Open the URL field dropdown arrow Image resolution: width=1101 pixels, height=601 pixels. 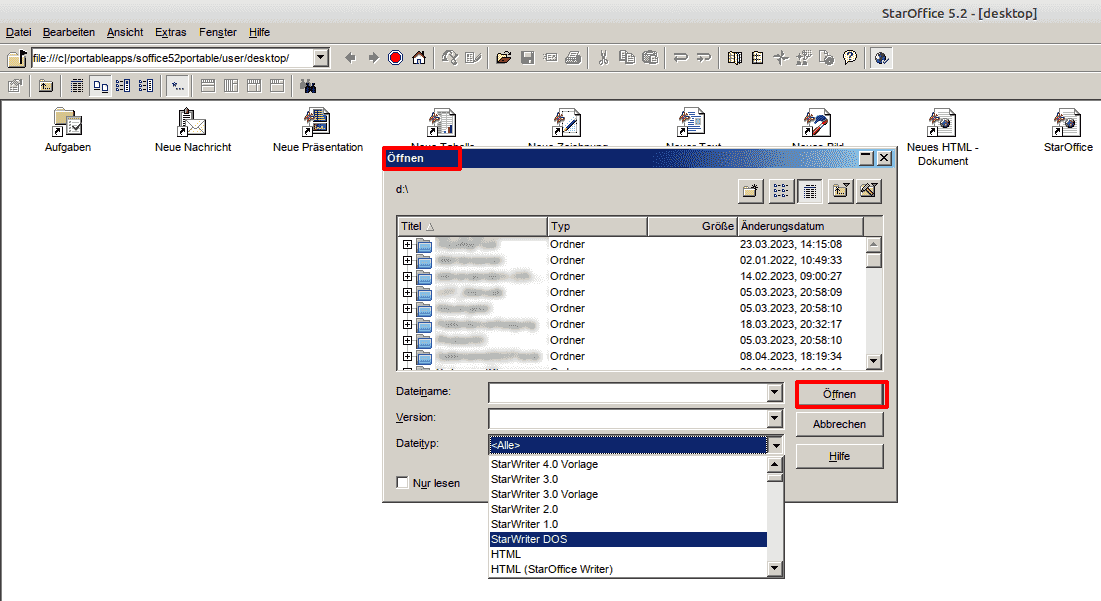(321, 58)
